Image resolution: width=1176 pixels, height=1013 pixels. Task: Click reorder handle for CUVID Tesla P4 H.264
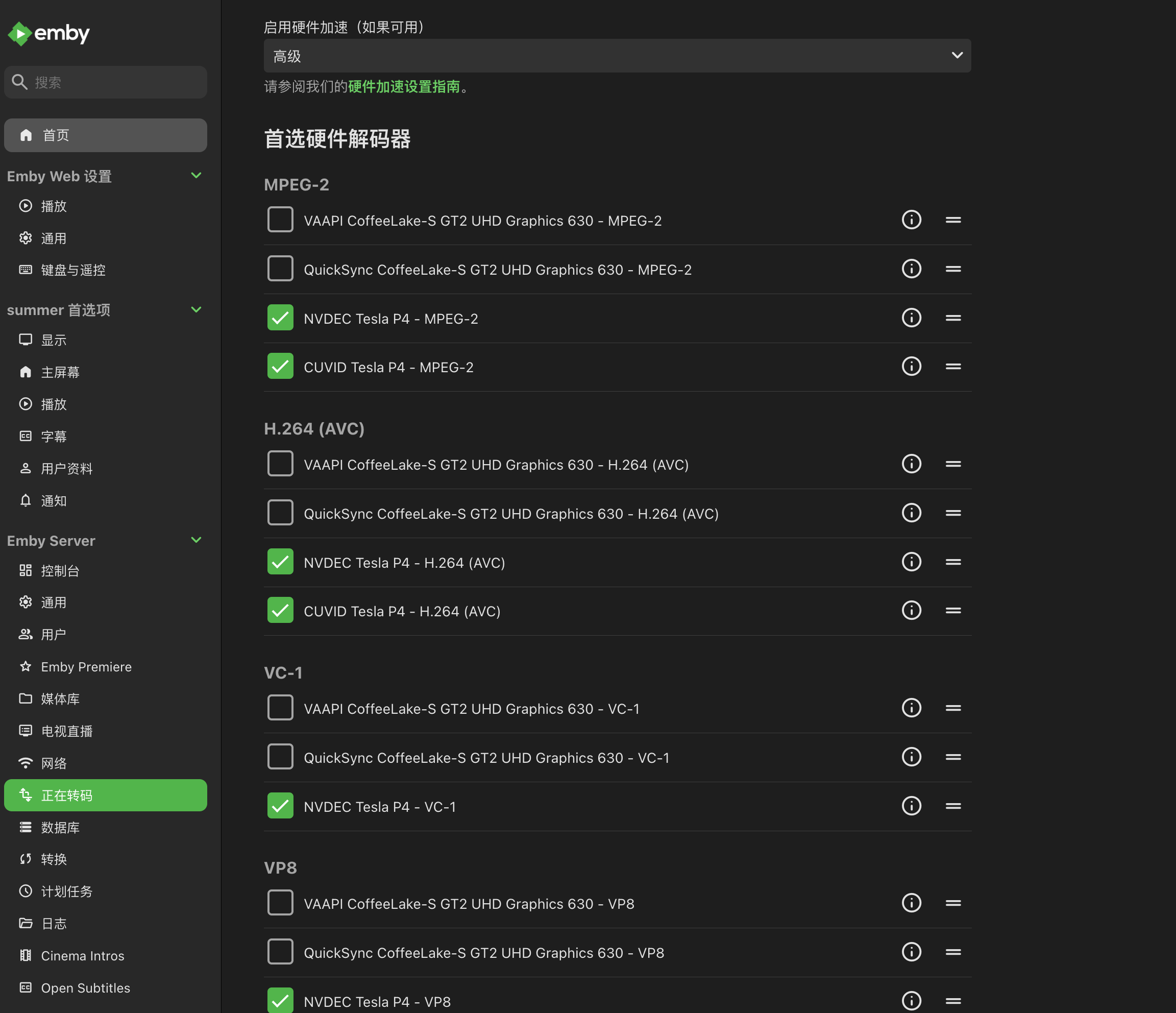[953, 611]
